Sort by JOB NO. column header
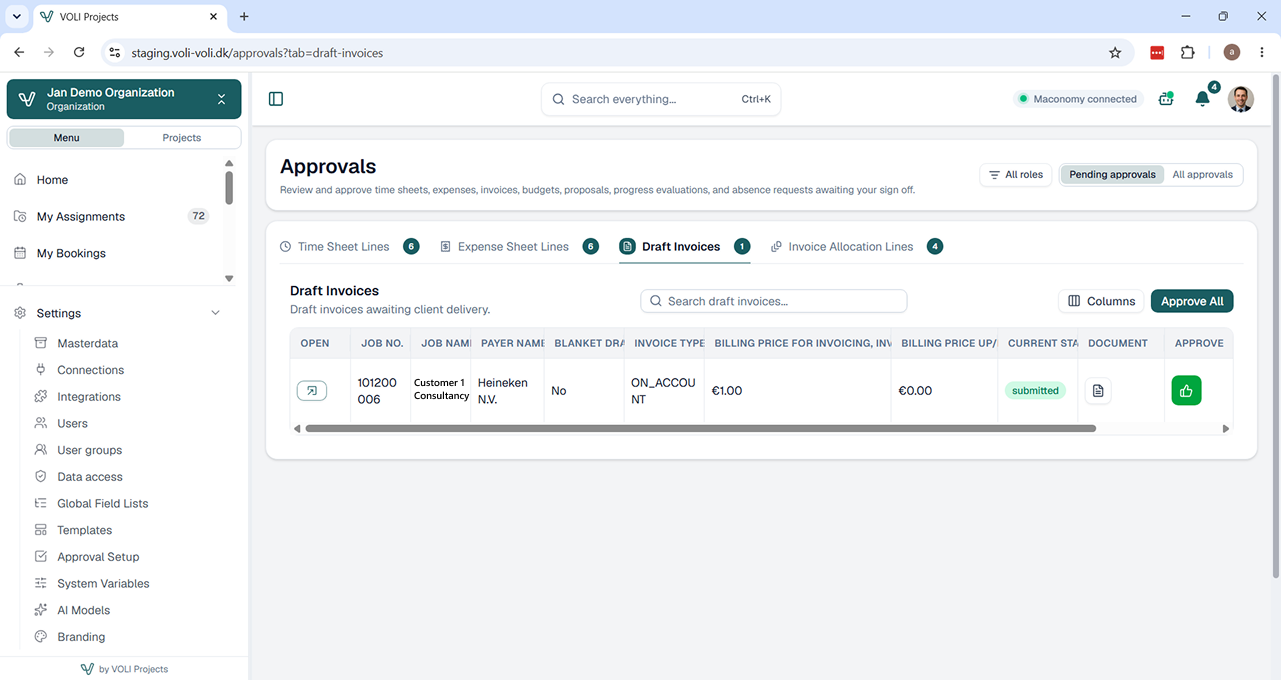 coord(381,343)
